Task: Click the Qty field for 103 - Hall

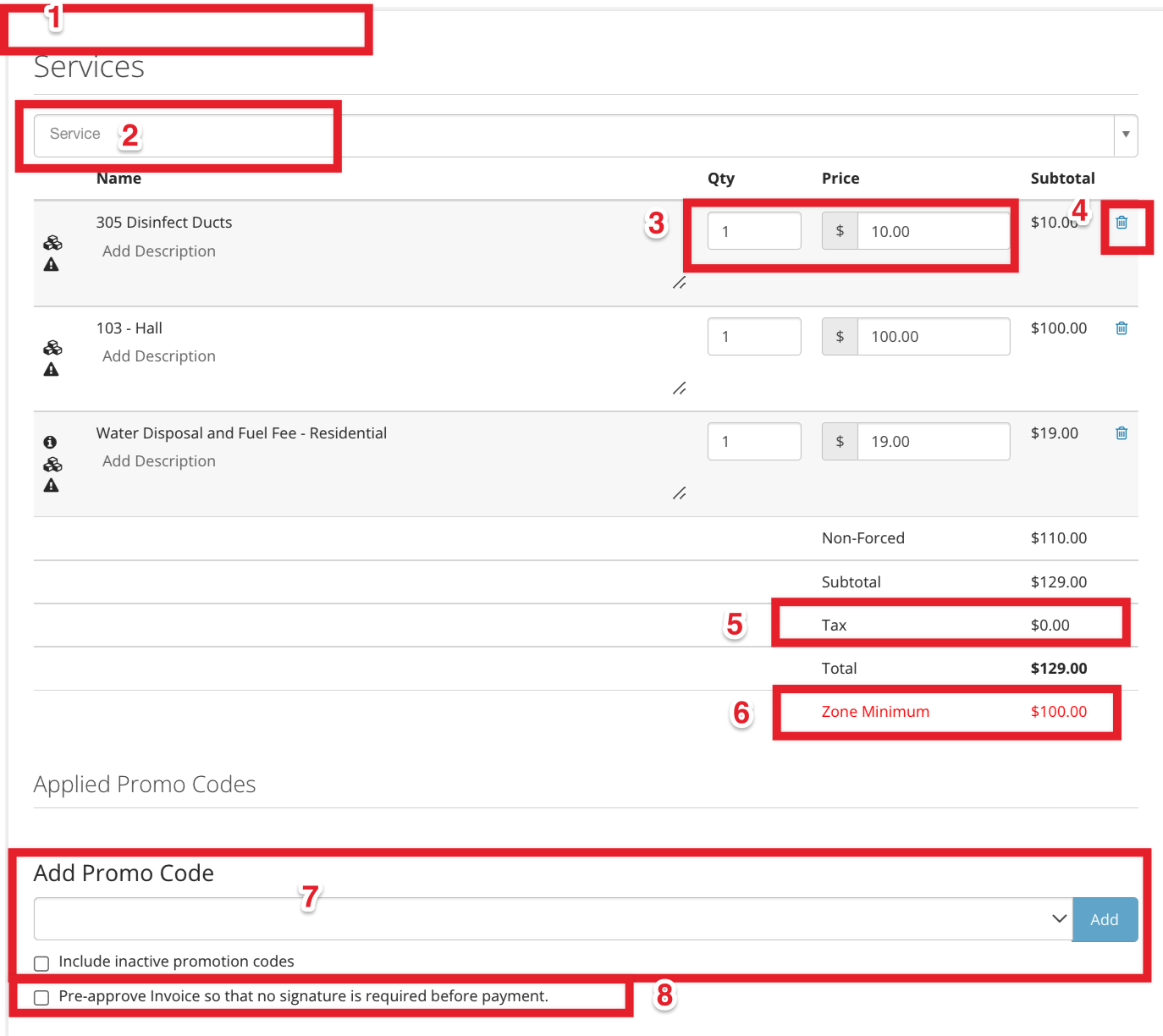Action: pyautogui.click(x=754, y=337)
